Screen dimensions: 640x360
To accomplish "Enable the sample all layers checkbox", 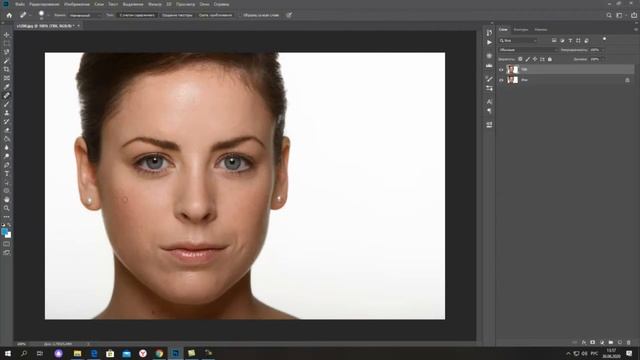I will [241, 15].
